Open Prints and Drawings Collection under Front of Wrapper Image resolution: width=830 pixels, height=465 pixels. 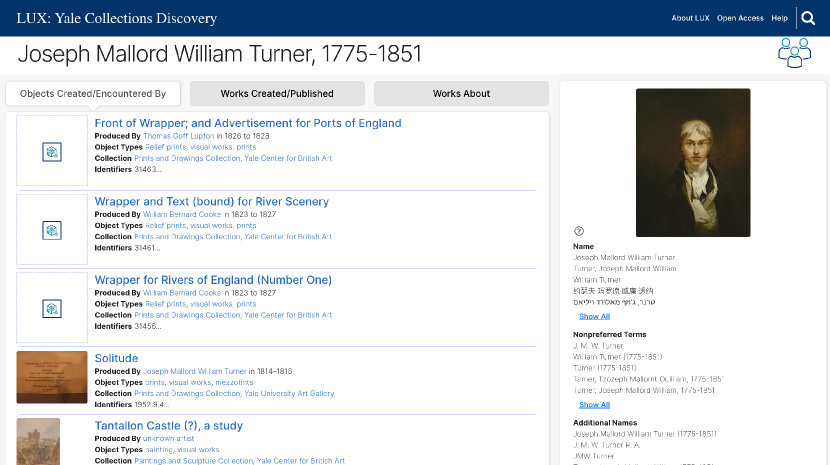tap(187, 158)
